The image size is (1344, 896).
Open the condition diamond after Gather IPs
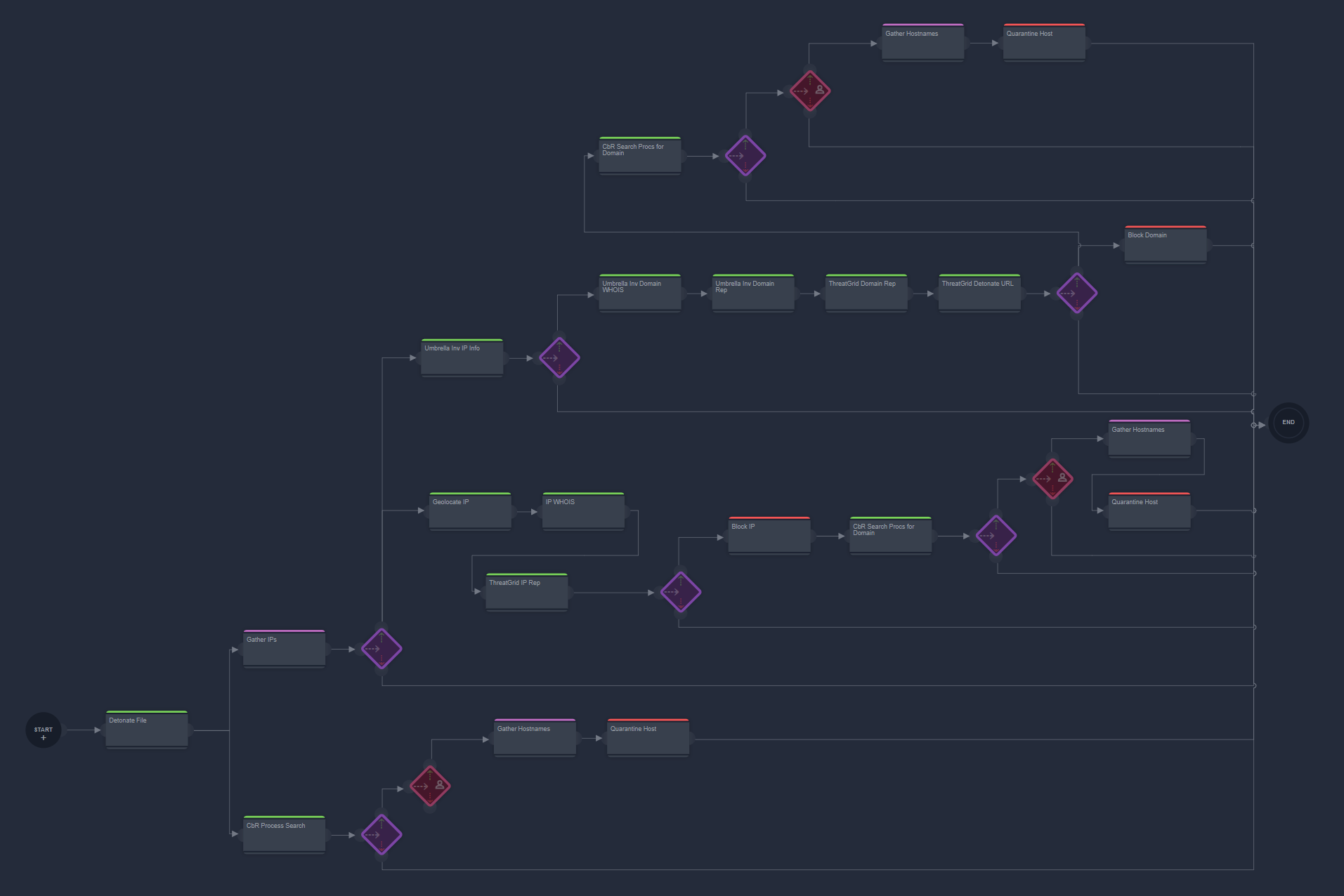[381, 649]
